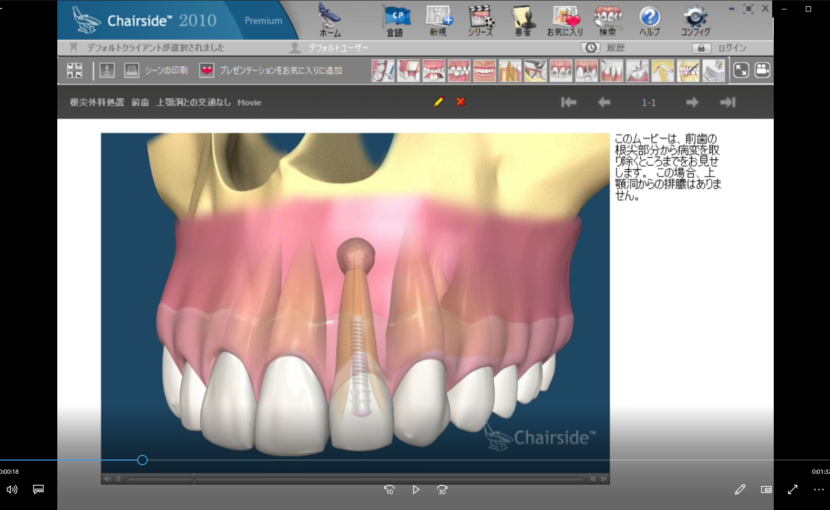This screenshot has height=510, width=830.
Task: Open the crooked teeth orthodontics category thumbnail
Action: click(459, 70)
